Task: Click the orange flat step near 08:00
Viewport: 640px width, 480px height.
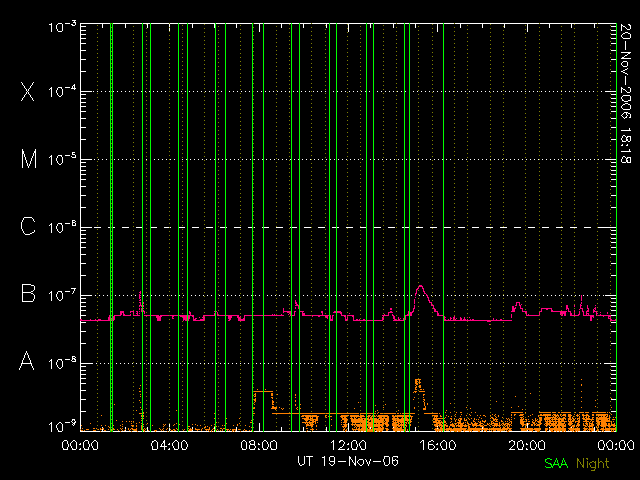Action: pos(263,391)
